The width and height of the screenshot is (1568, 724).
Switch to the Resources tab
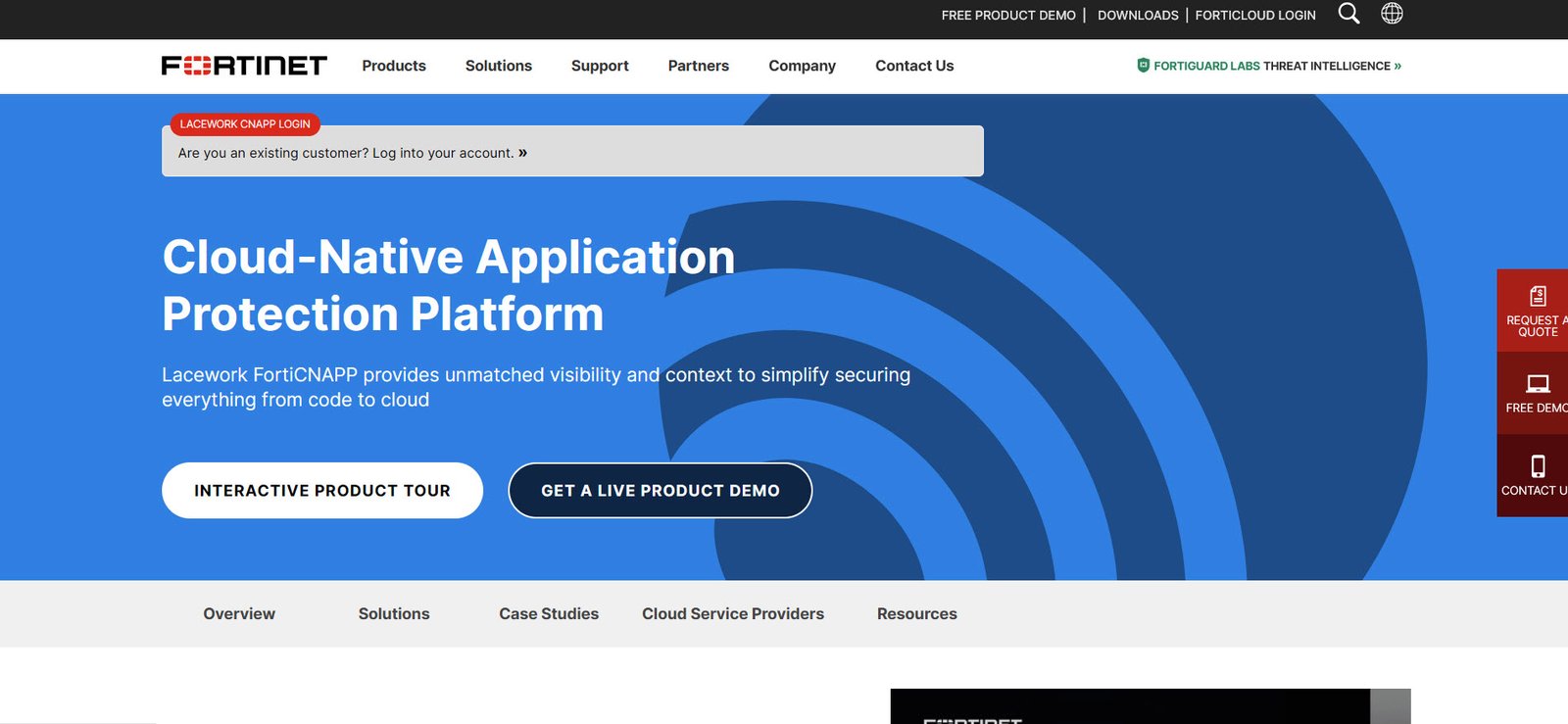(x=917, y=614)
